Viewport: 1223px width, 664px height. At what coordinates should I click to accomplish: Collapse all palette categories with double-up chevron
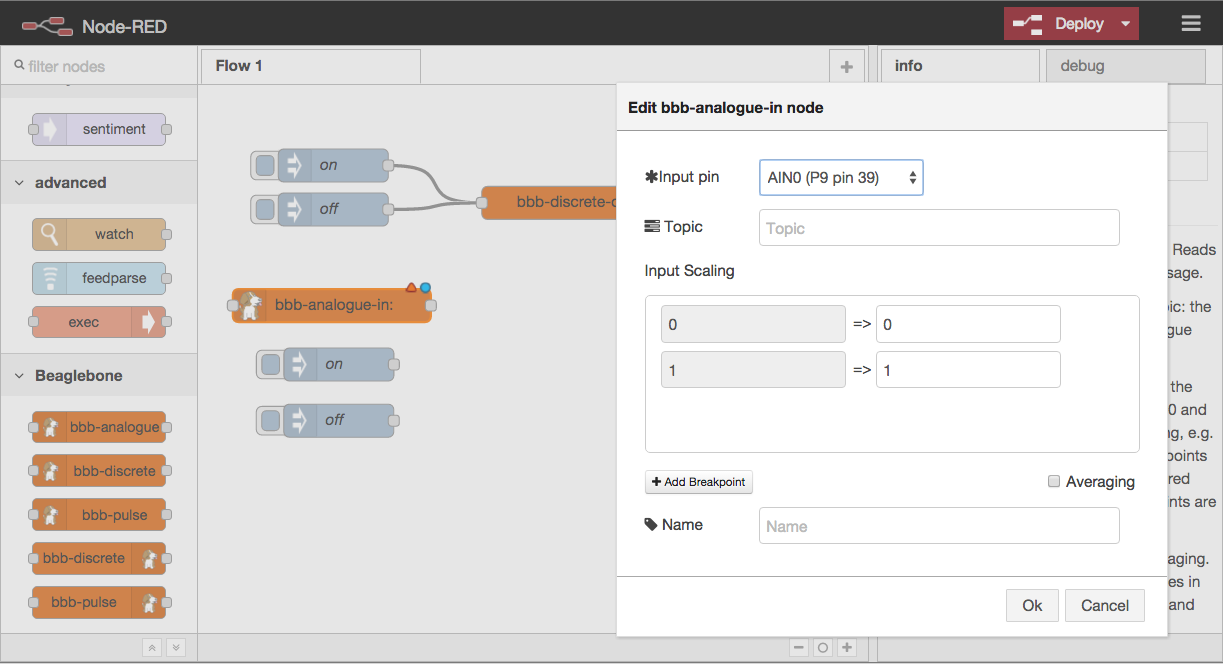tap(152, 648)
